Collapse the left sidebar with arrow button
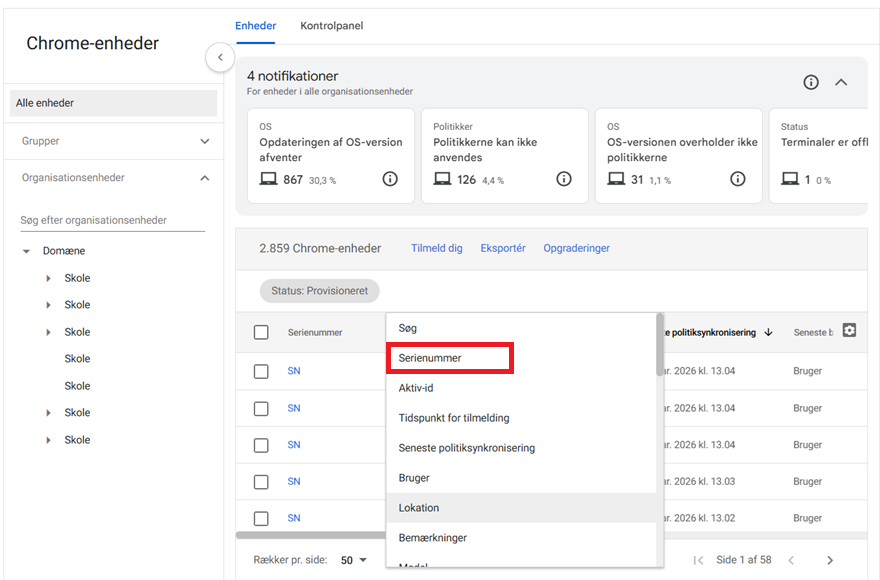Image resolution: width=880 pixels, height=580 pixels. coord(220,58)
